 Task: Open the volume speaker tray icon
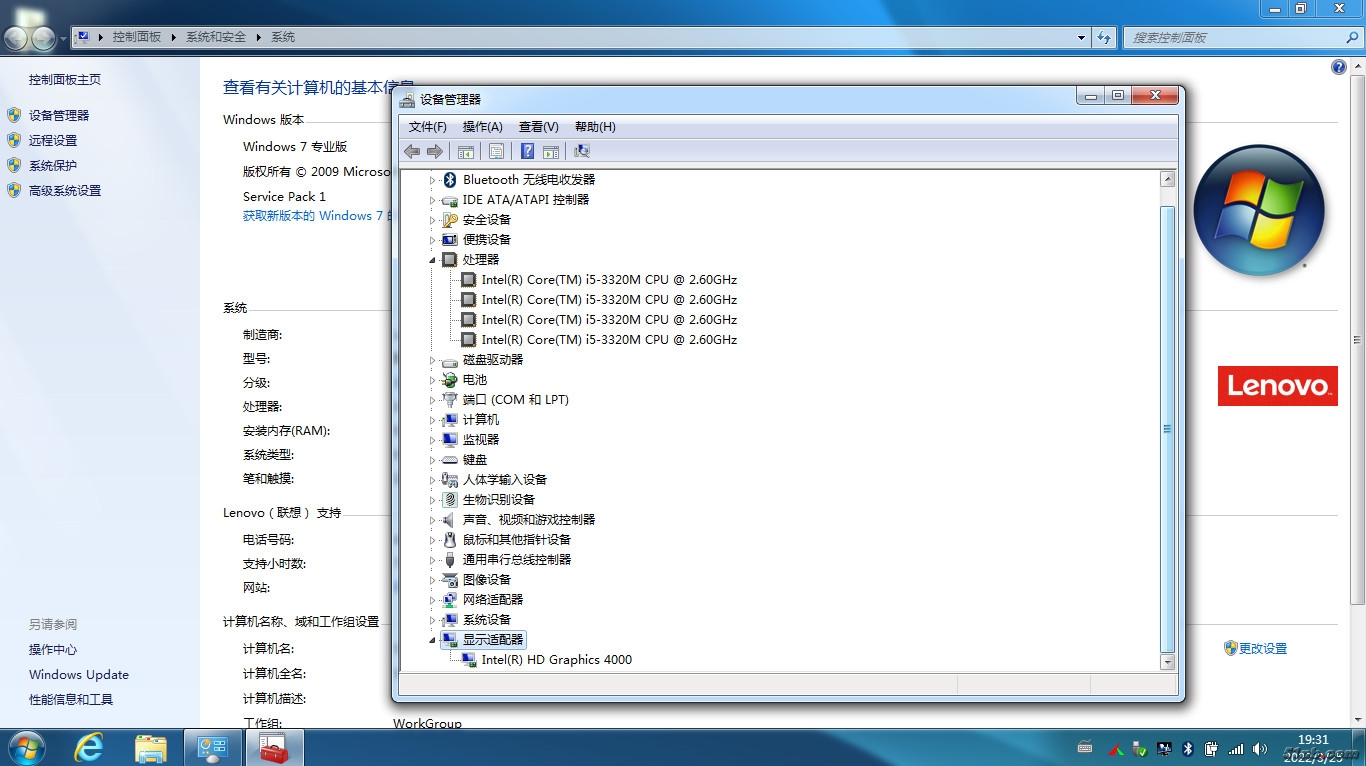pyautogui.click(x=1260, y=748)
